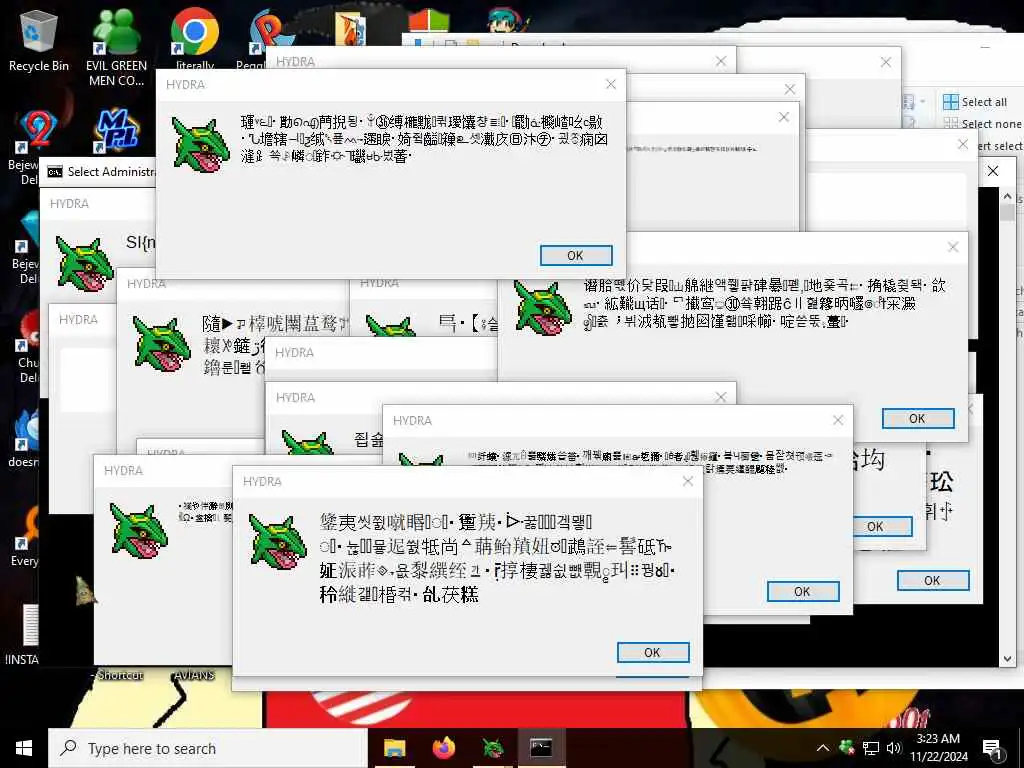
Task: Click OK in HYDRA dialog starting 瑾
Action: click(x=576, y=255)
